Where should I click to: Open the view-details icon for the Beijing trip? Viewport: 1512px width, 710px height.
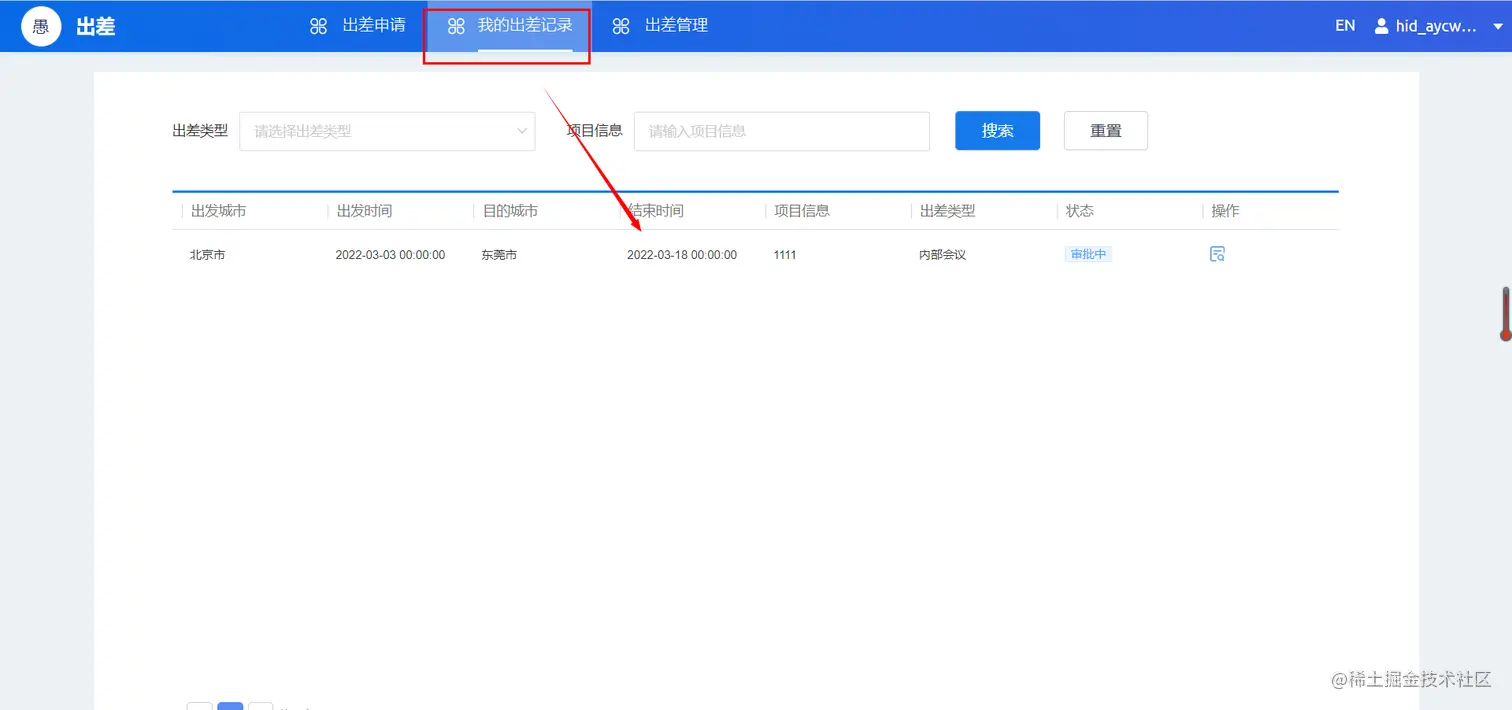pyautogui.click(x=1217, y=254)
